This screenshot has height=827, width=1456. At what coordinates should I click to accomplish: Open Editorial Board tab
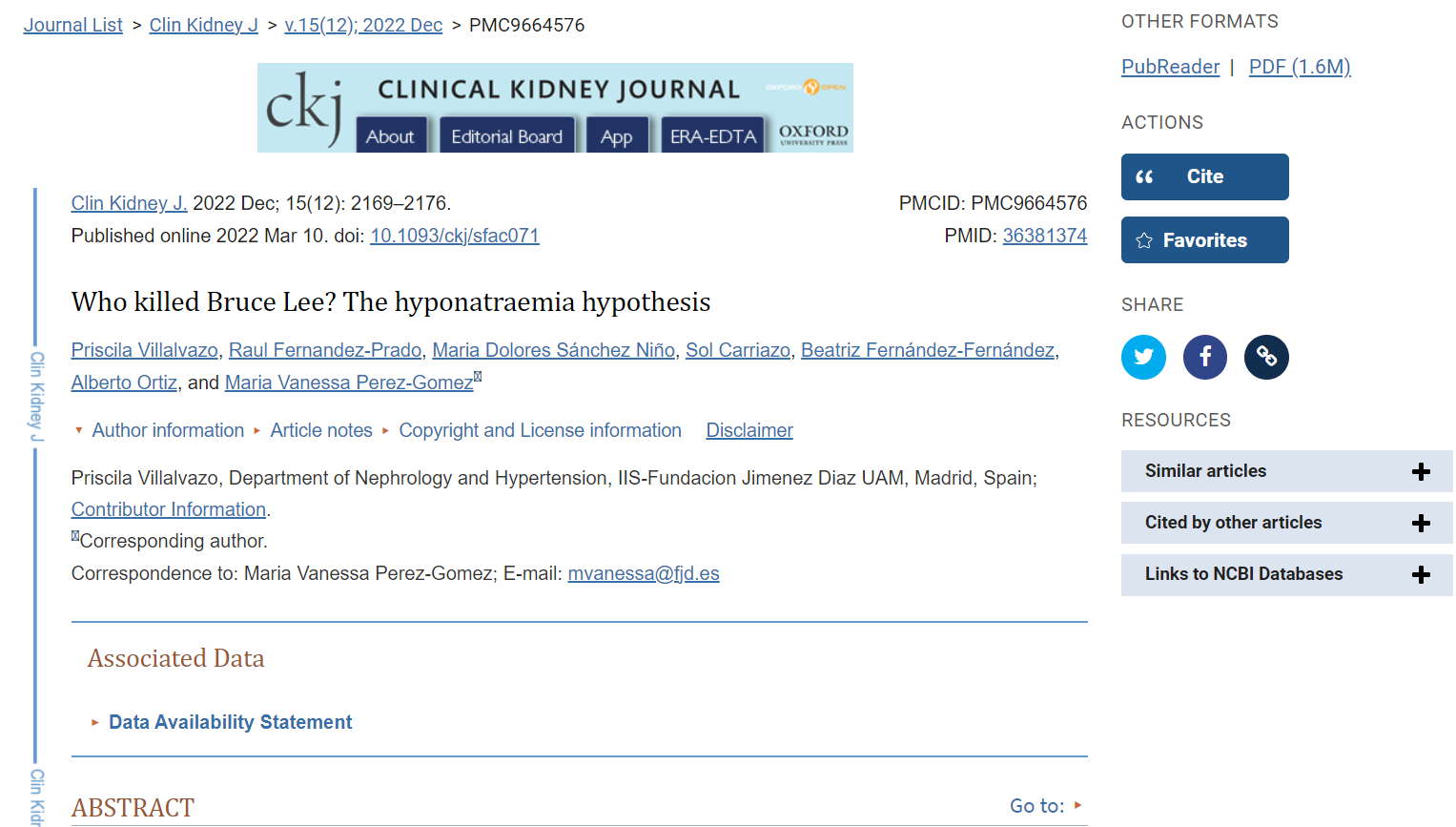(506, 136)
